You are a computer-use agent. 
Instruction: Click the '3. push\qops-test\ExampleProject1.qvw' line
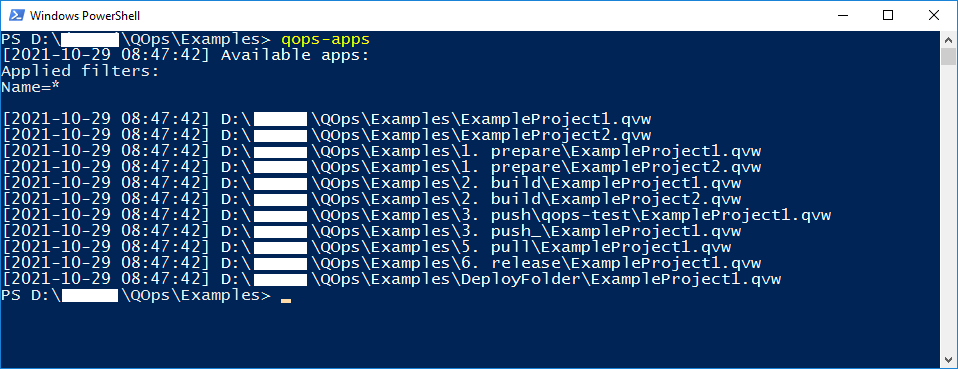[x=416, y=215]
